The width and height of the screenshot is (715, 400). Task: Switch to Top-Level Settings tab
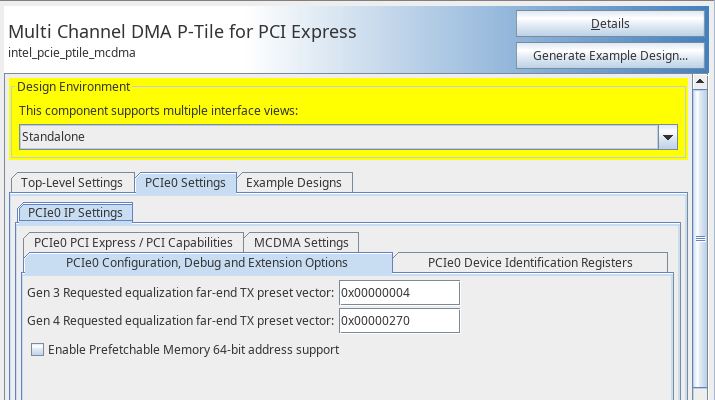[x=72, y=183]
